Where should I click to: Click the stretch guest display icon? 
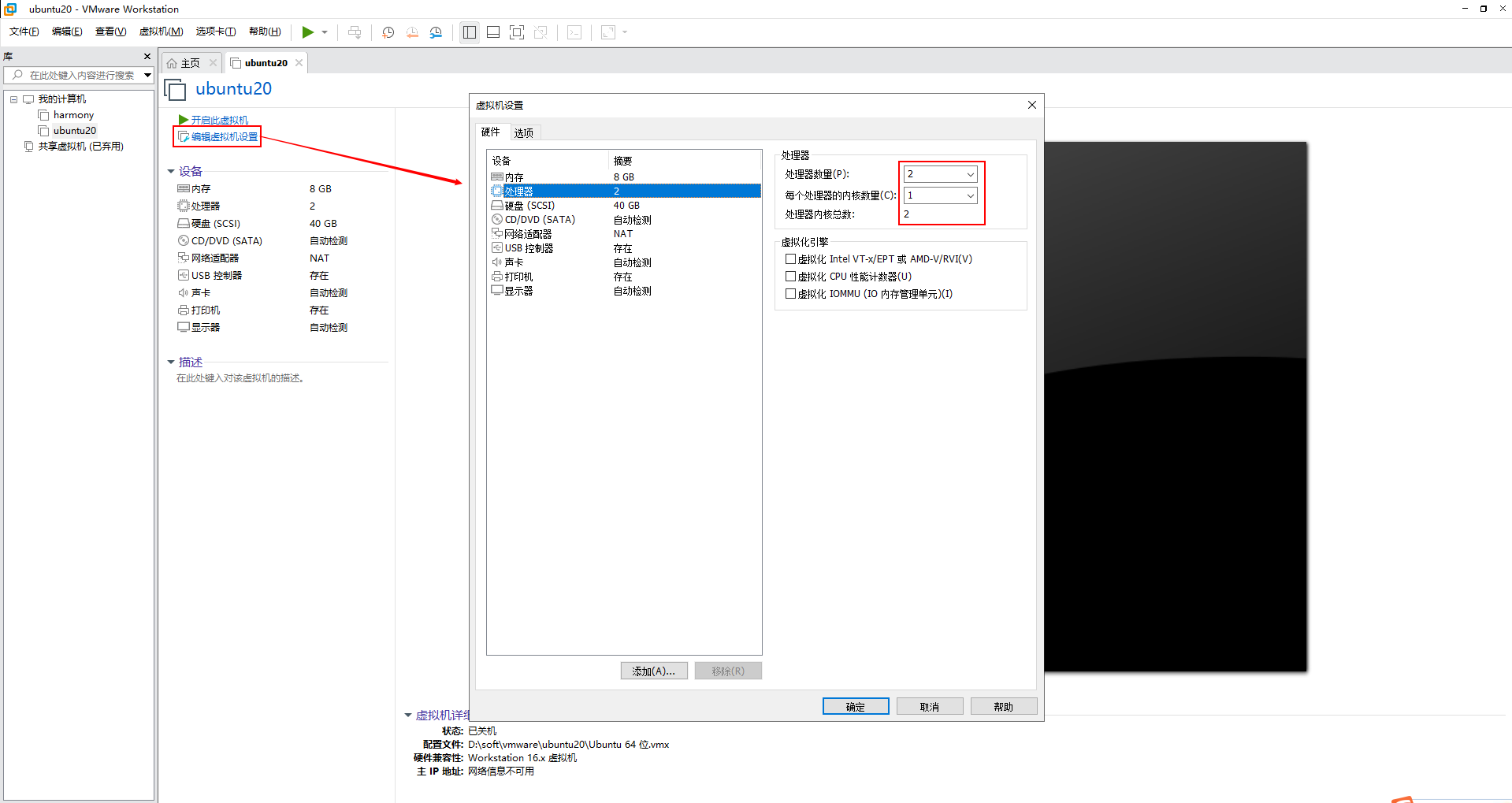tap(608, 32)
